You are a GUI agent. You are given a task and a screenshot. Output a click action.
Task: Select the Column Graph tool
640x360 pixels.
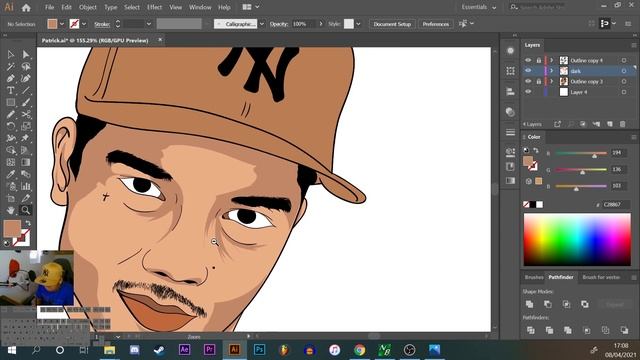(x=26, y=186)
